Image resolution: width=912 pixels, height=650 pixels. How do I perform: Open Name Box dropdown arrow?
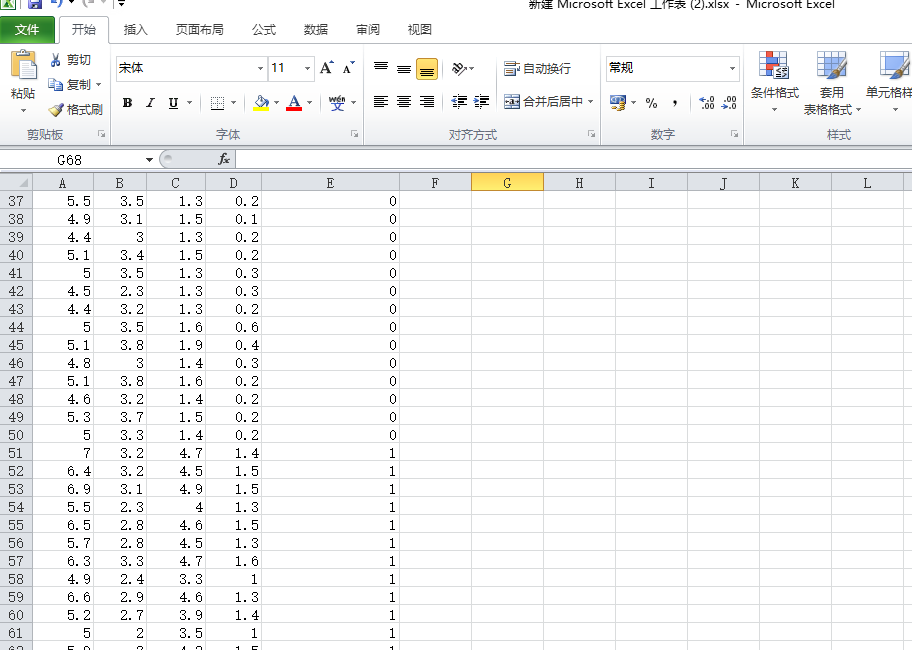[x=149, y=159]
